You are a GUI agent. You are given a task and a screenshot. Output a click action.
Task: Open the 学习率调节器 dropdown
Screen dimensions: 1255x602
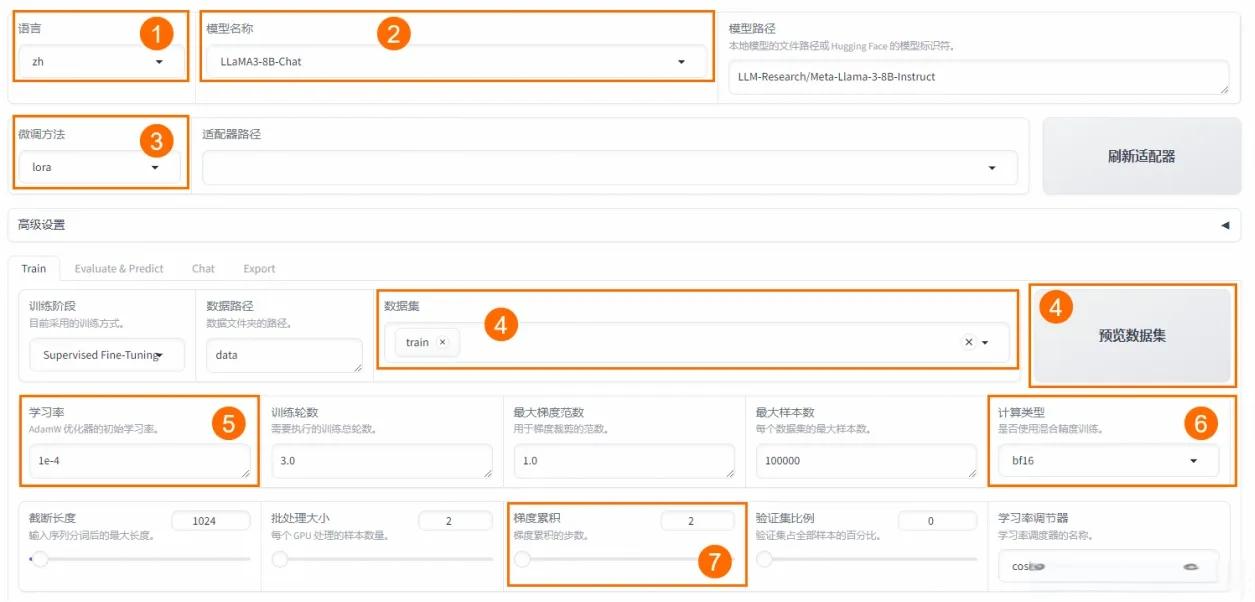[x=1108, y=566]
